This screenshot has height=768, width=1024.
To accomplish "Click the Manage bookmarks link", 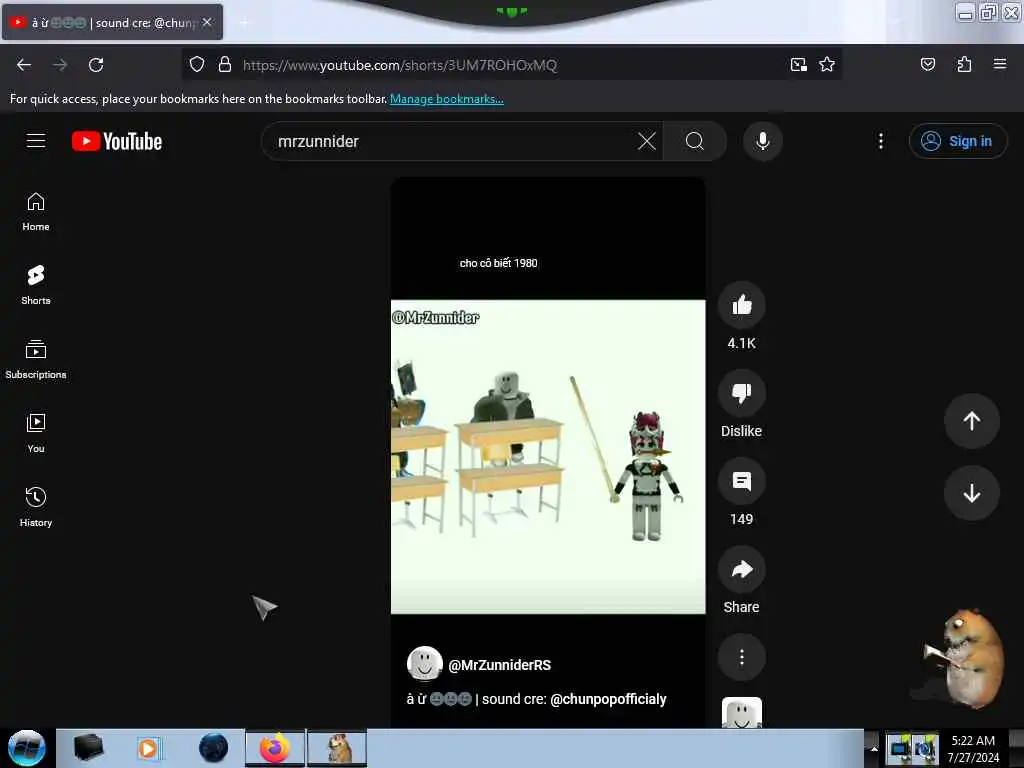I will 447,99.
